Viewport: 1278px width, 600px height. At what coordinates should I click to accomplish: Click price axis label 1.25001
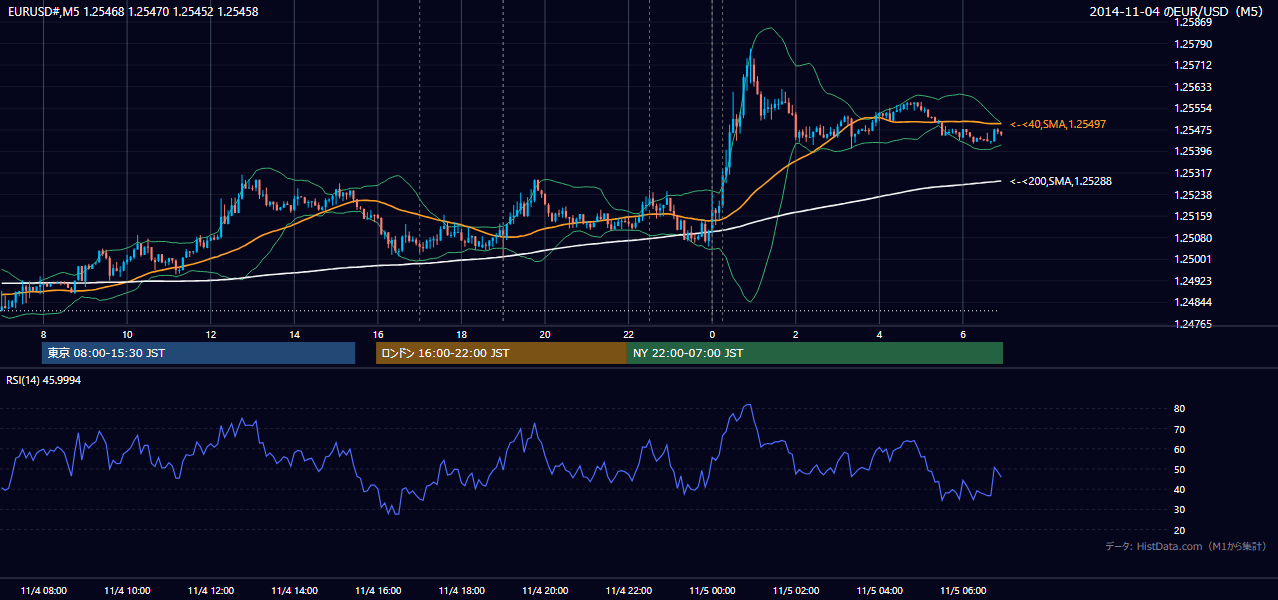[x=1194, y=259]
